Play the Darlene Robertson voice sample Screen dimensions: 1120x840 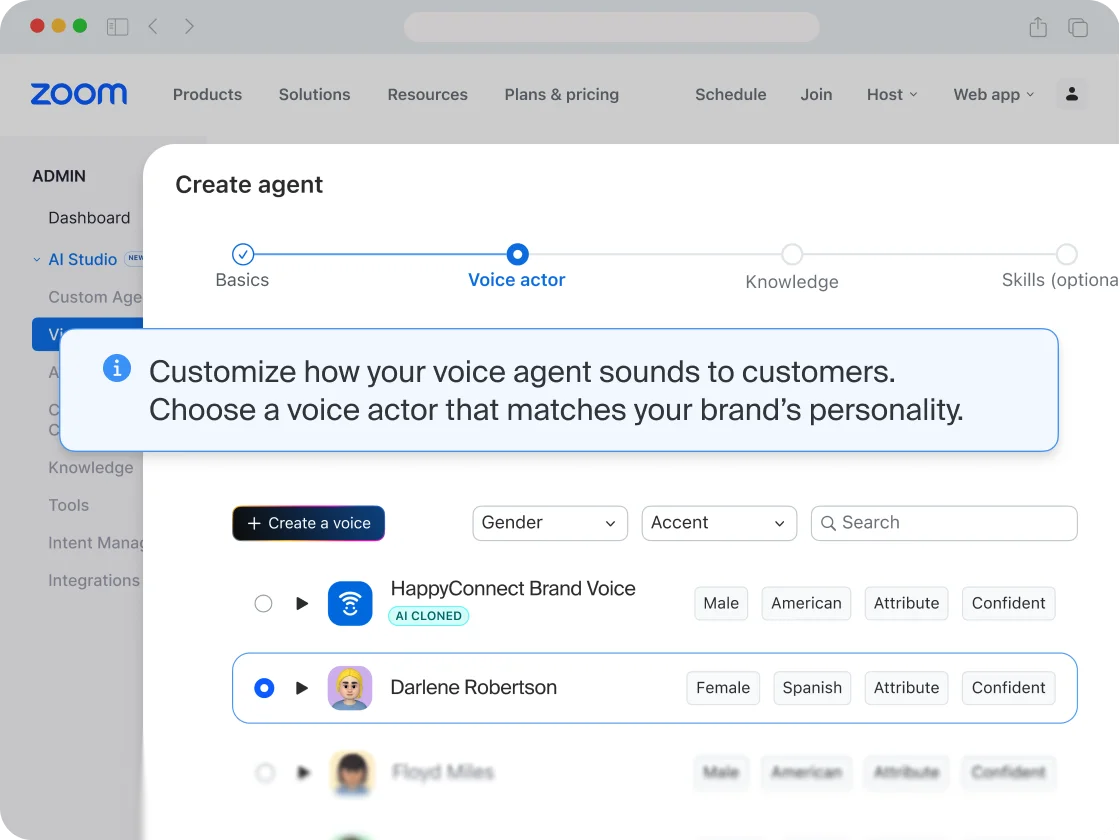[302, 688]
